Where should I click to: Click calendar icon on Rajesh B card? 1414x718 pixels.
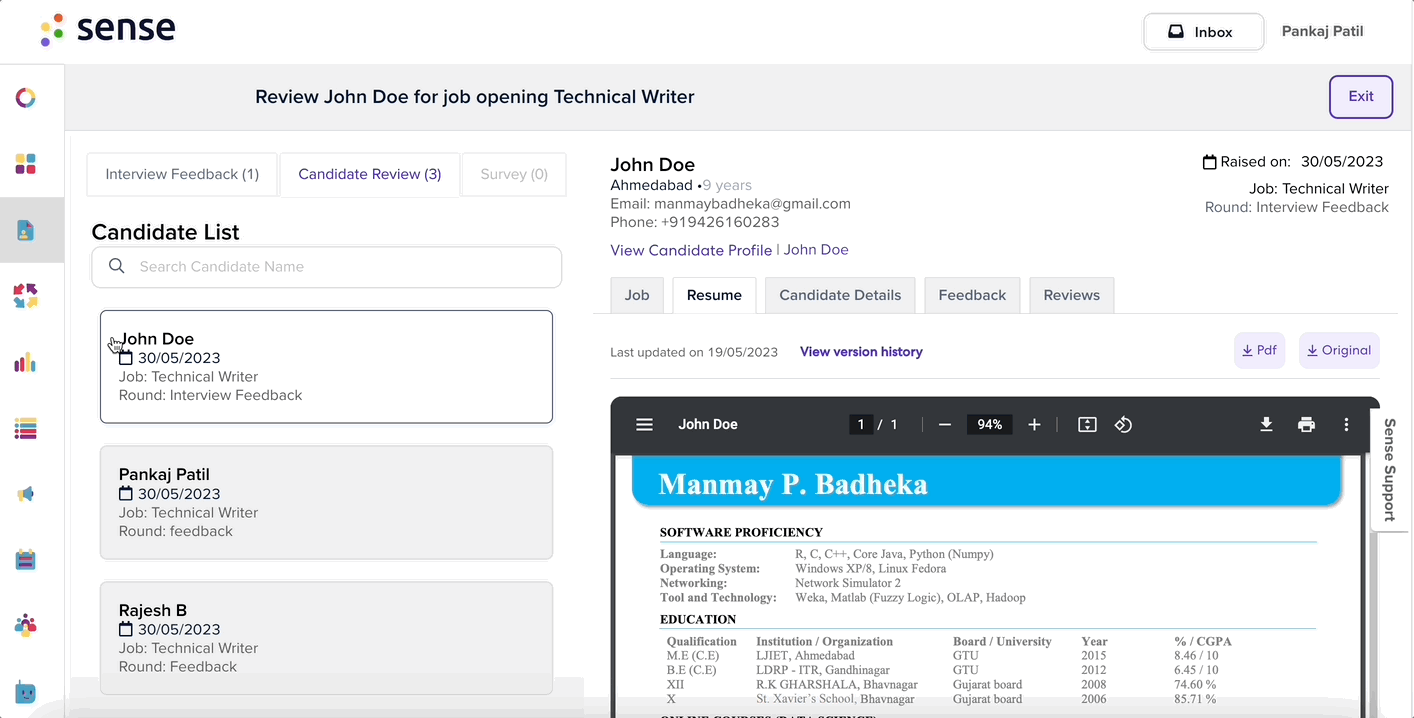[126, 630]
